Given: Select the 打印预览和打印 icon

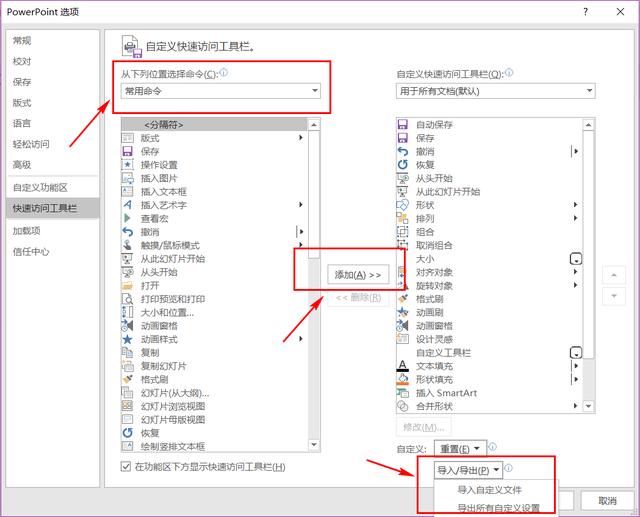Looking at the screenshot, I should 127,299.
